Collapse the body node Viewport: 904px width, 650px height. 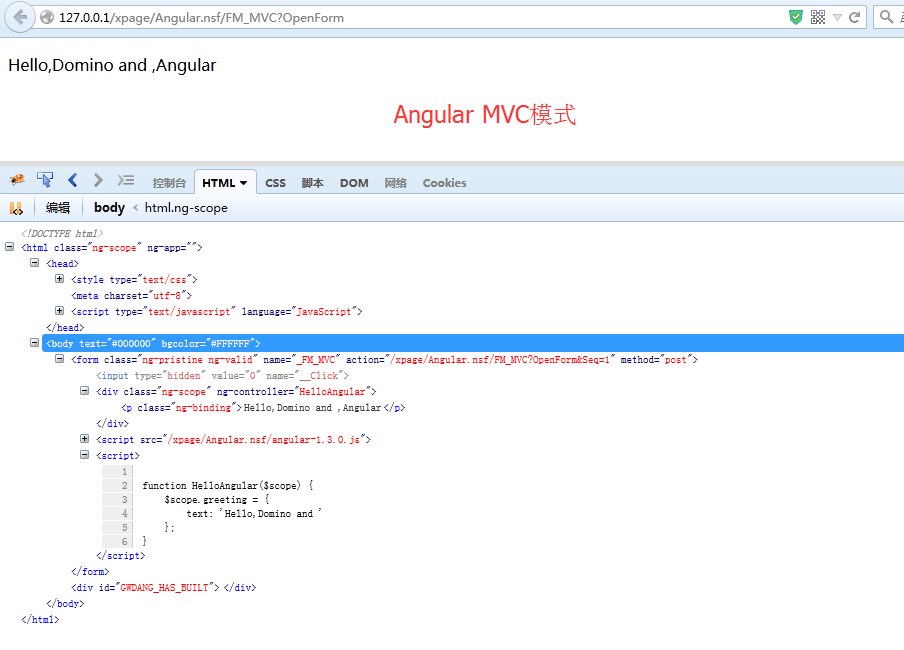[x=35, y=343]
